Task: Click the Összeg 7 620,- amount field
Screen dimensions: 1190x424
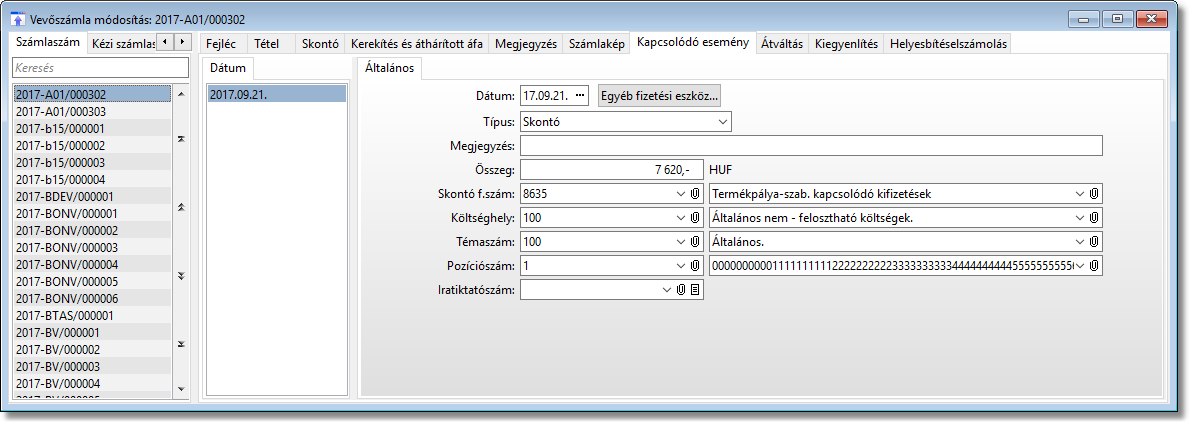Action: [x=612, y=170]
